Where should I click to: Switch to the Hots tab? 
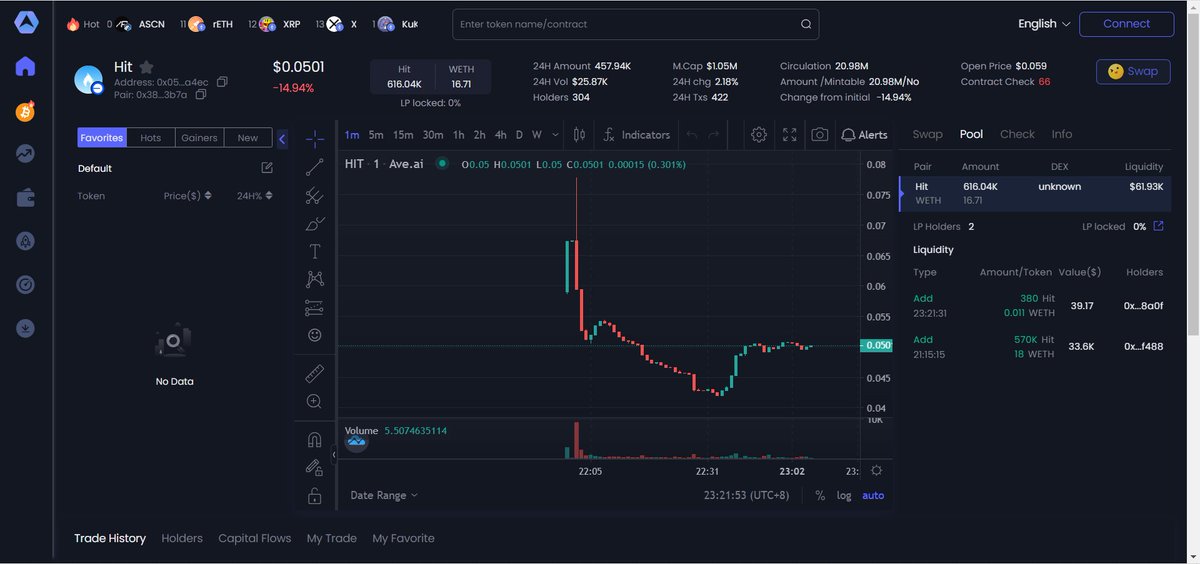pos(151,138)
